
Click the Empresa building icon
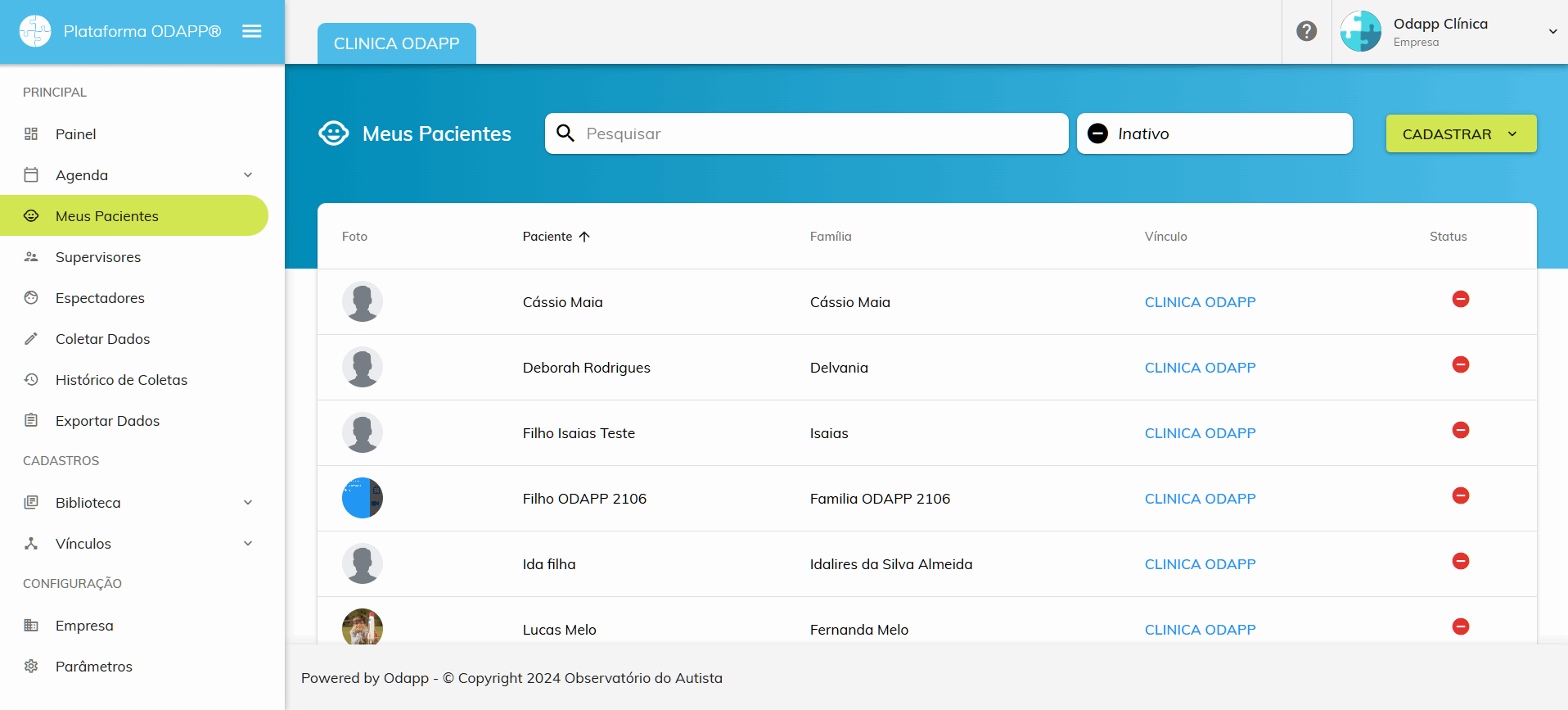[x=31, y=625]
